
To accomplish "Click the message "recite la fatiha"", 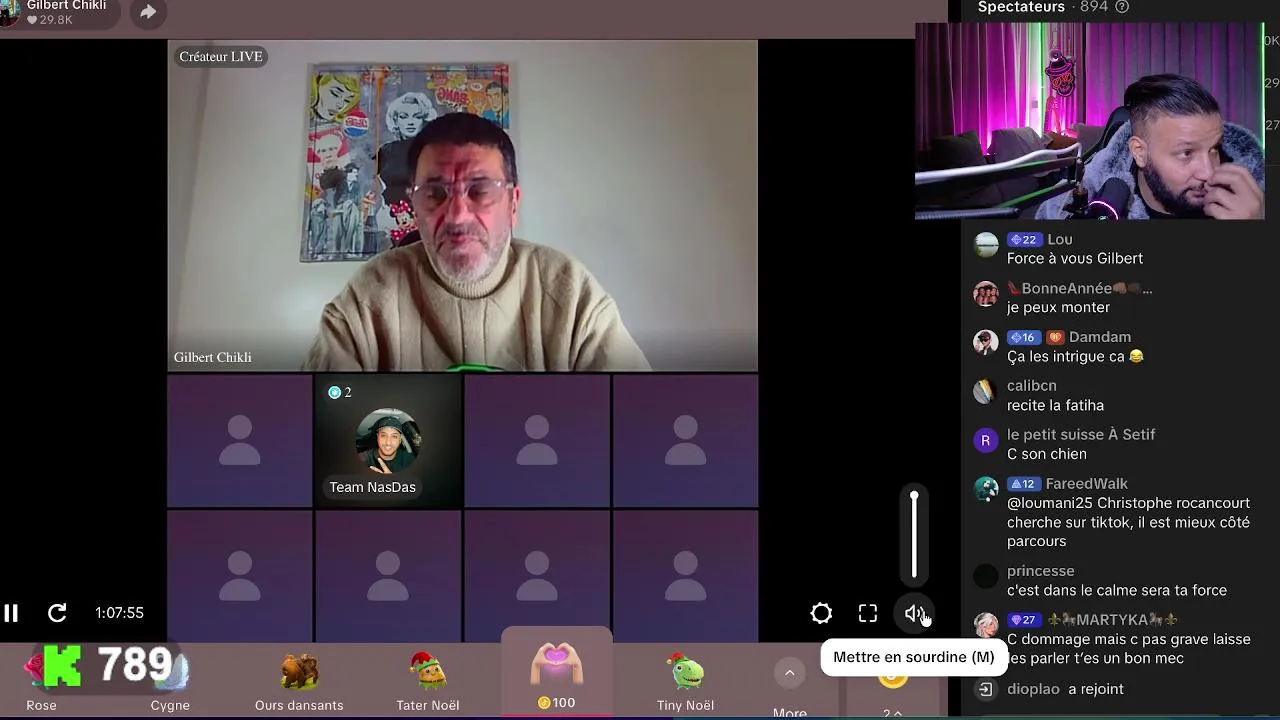I will pos(1055,405).
